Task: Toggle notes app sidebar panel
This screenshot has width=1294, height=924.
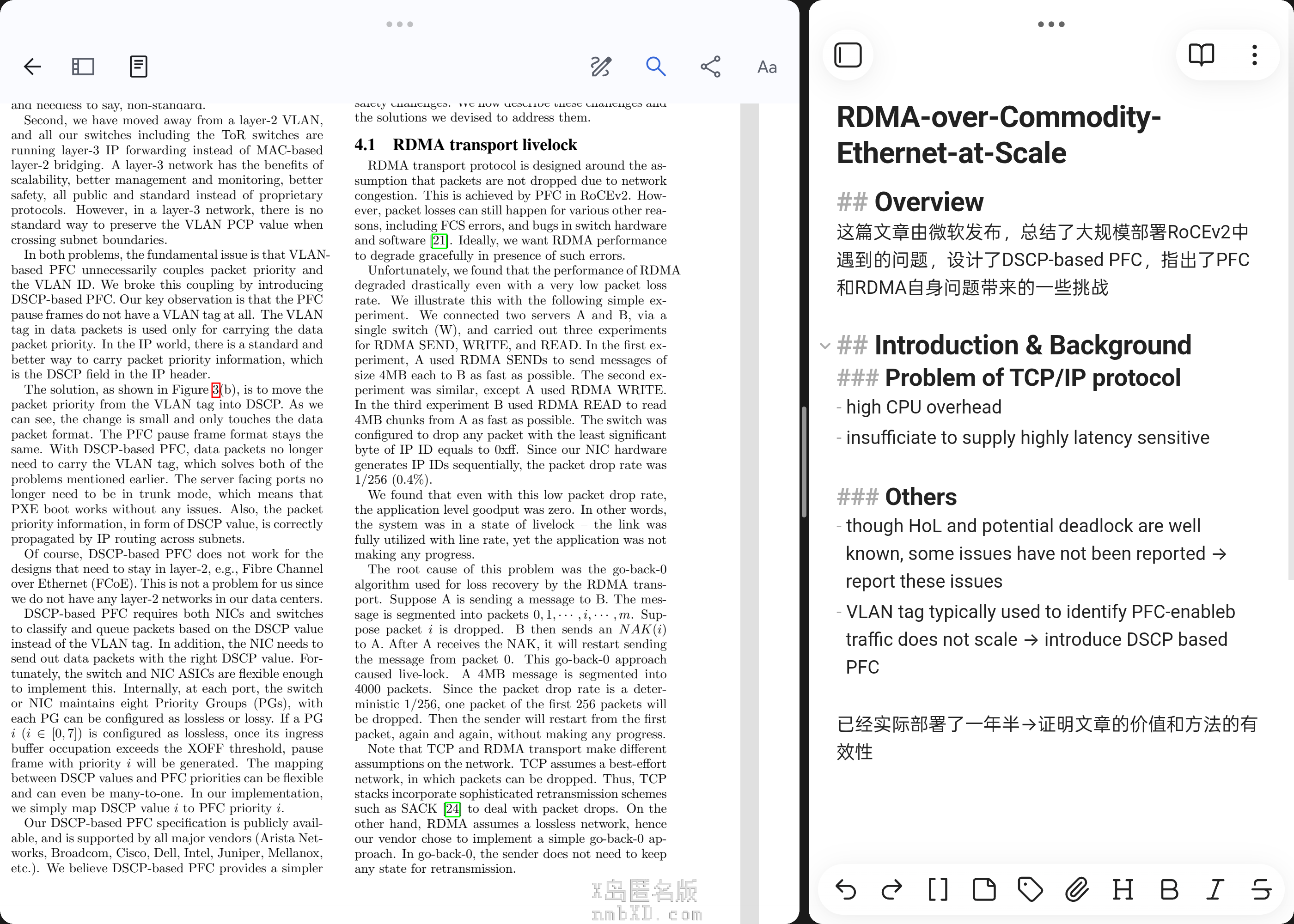Action: coord(848,55)
